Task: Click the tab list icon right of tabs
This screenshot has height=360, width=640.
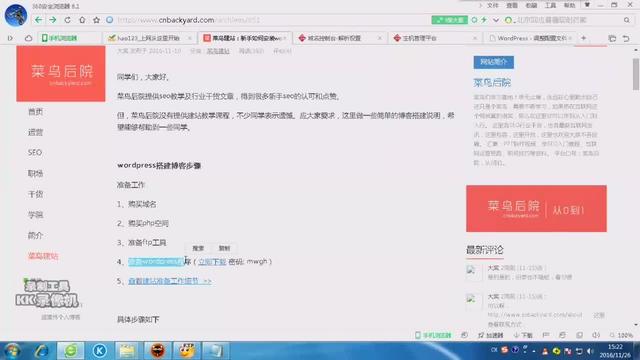Action: [612, 38]
